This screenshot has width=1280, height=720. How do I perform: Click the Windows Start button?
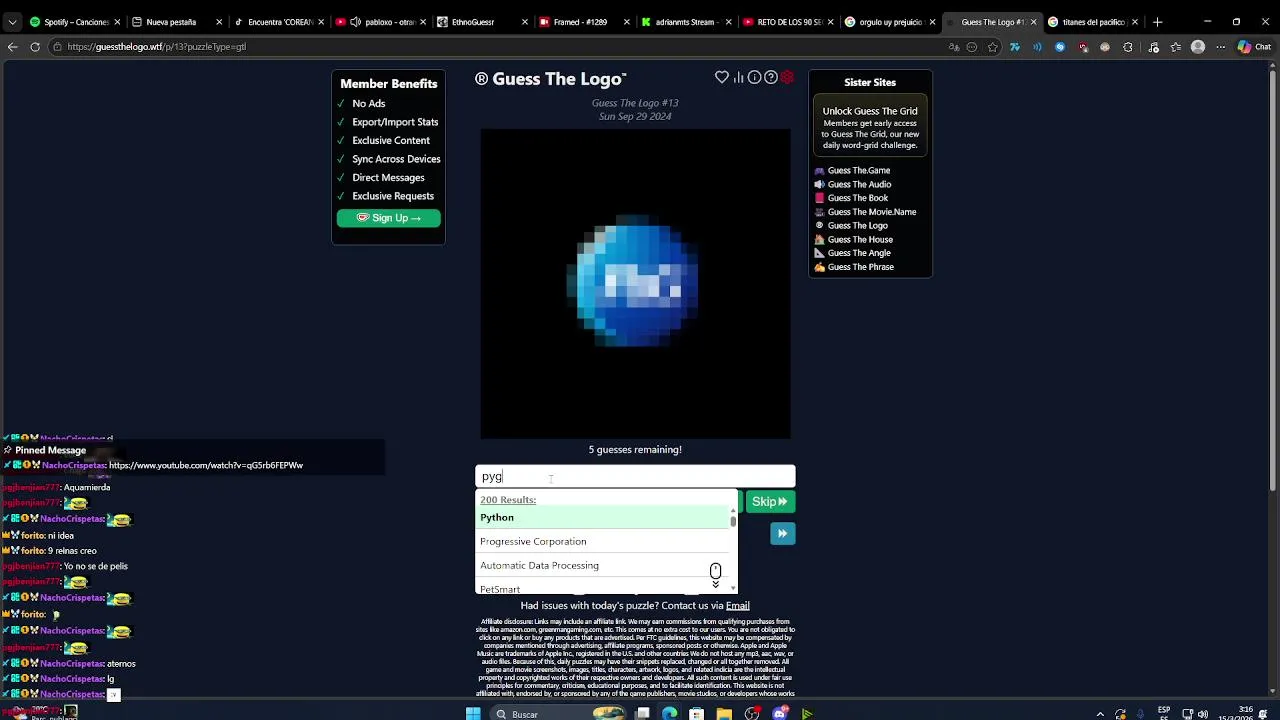[x=473, y=713]
